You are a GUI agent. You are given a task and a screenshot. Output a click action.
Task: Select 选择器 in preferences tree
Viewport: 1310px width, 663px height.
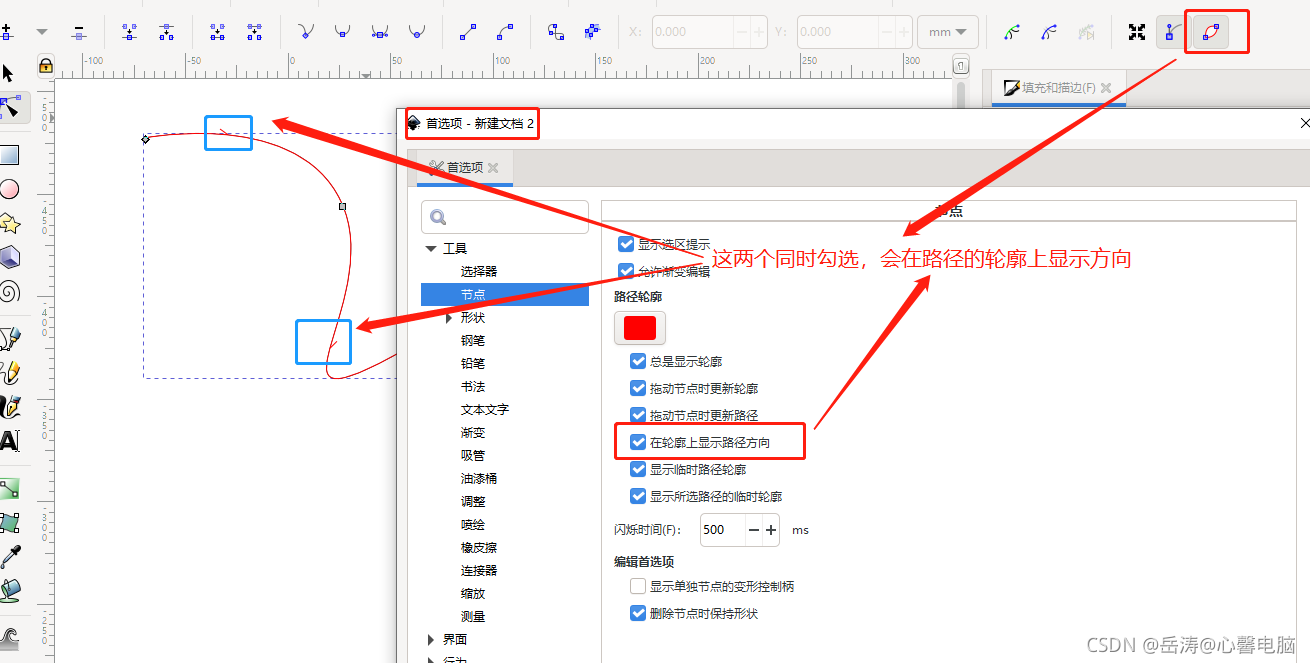tap(479, 271)
